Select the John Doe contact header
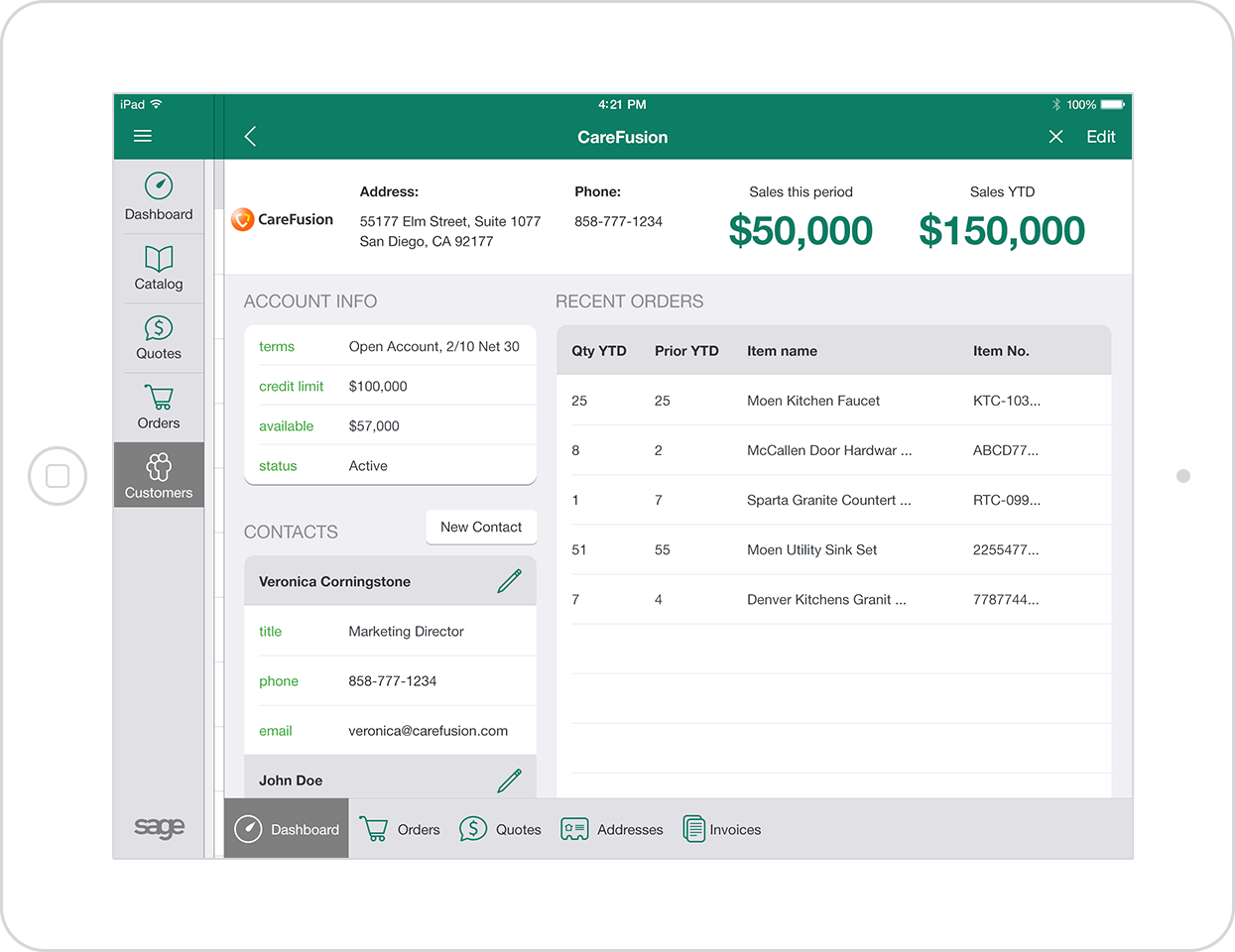 point(391,778)
